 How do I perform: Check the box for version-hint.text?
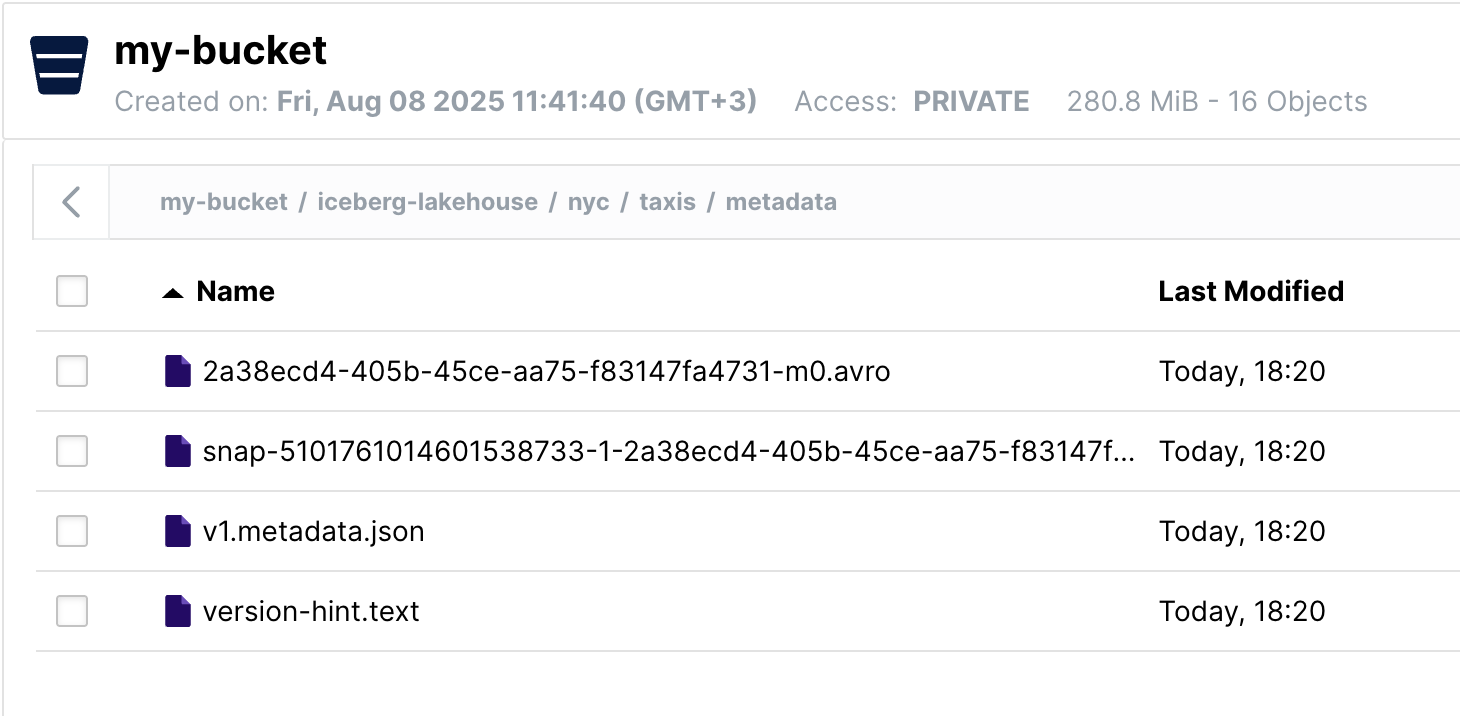[72, 611]
